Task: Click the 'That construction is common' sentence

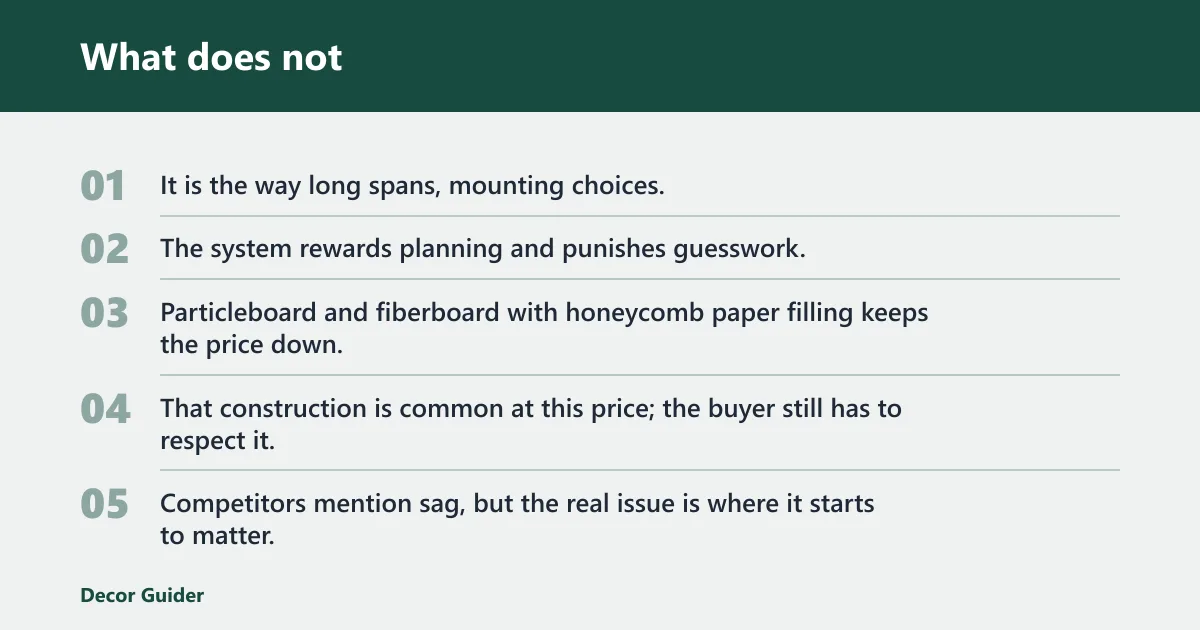Action: [x=531, y=424]
